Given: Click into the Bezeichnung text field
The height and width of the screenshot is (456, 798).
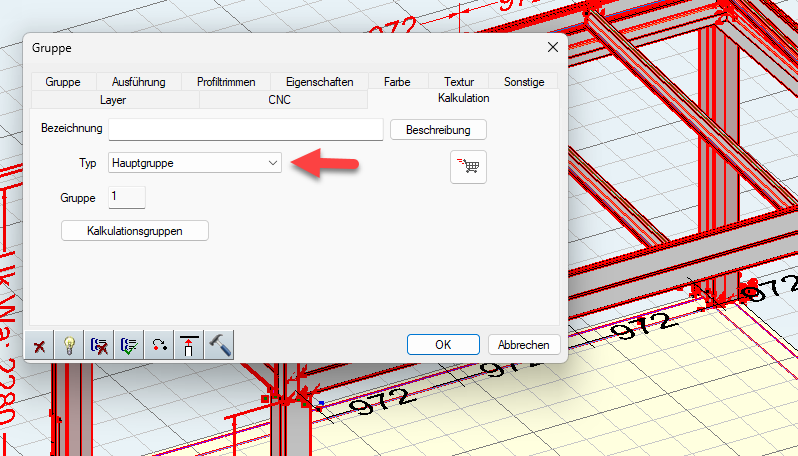Looking at the screenshot, I should [246, 129].
